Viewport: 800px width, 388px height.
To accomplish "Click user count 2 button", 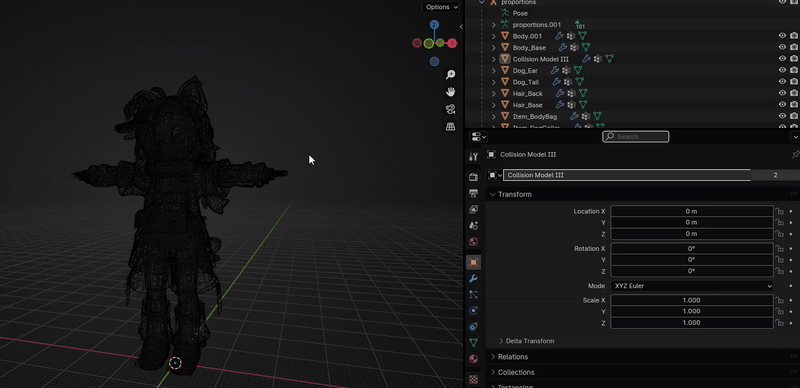I will point(775,175).
